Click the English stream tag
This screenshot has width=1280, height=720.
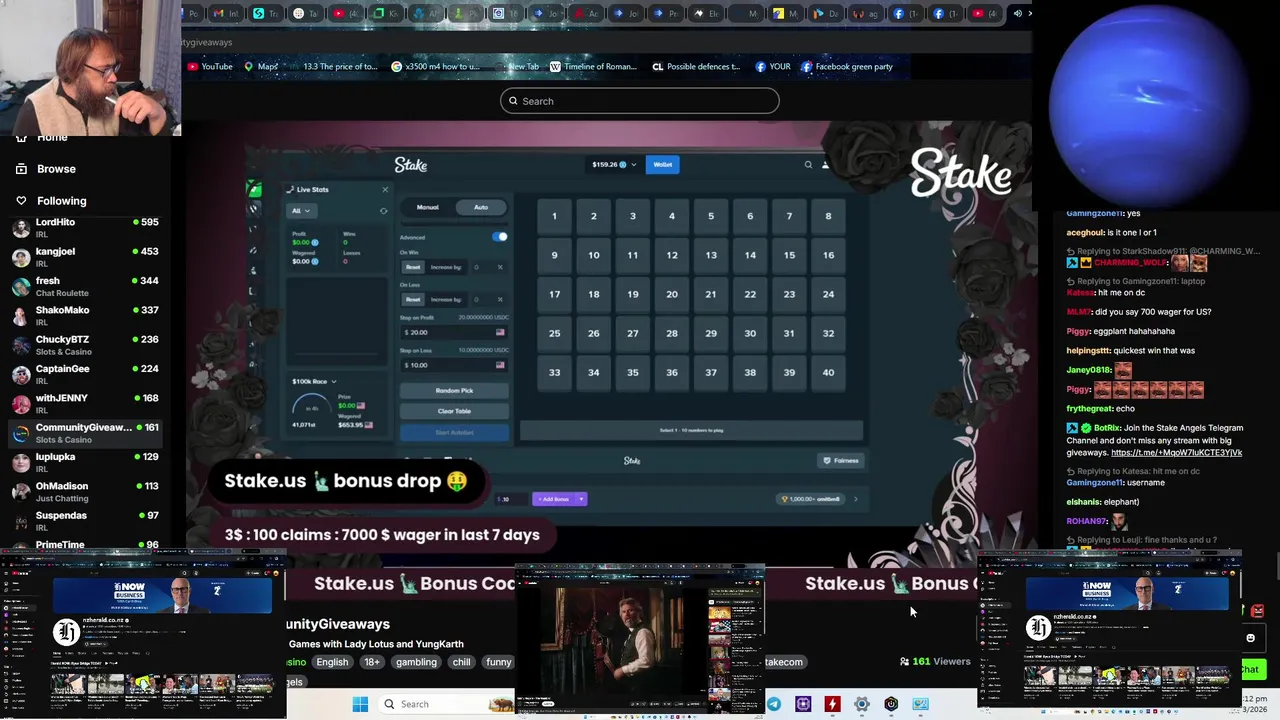coord(332,662)
